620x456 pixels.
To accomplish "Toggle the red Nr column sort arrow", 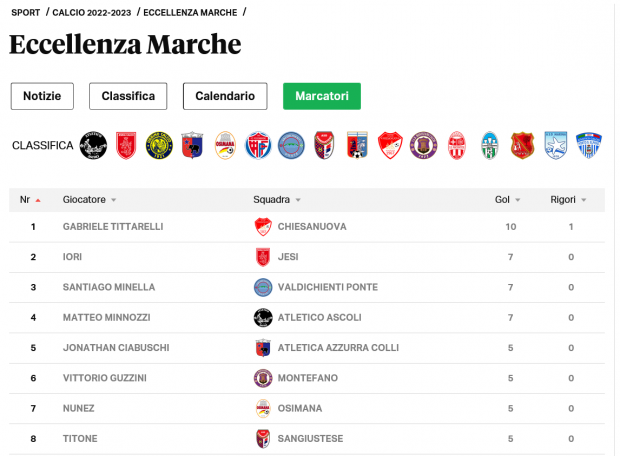I will (x=38, y=200).
